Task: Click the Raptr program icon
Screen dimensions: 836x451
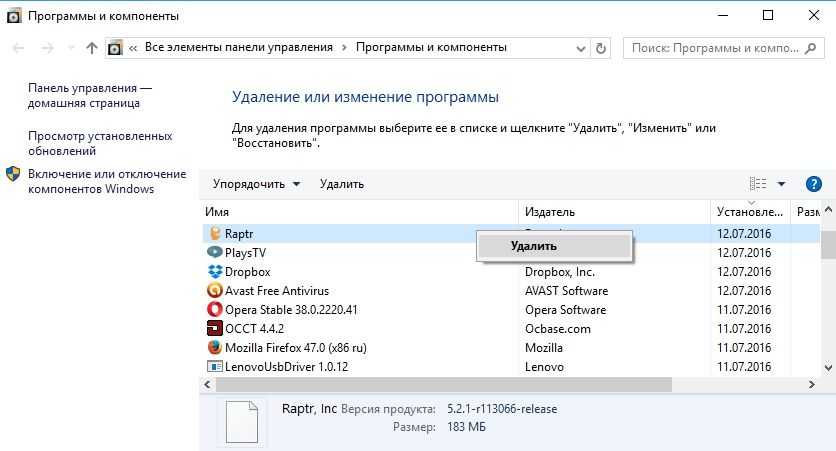Action: click(215, 233)
